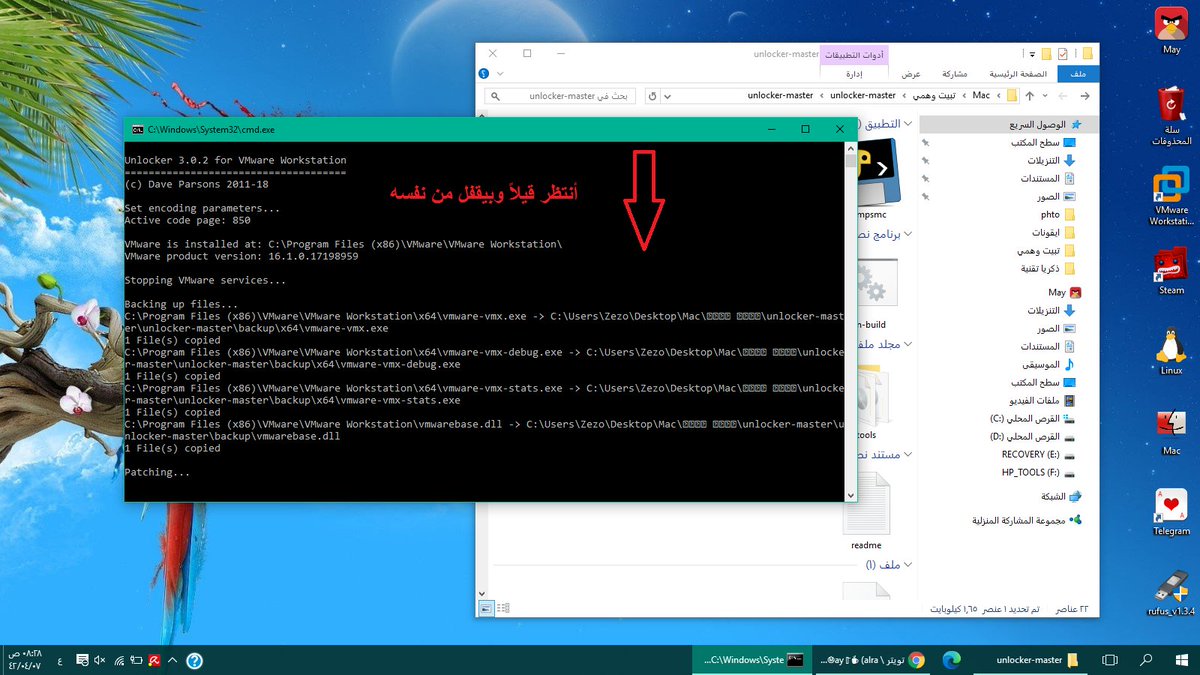Collapse the التطبيق application group header
Viewport: 1200px width, 675px height.
[x=909, y=124]
